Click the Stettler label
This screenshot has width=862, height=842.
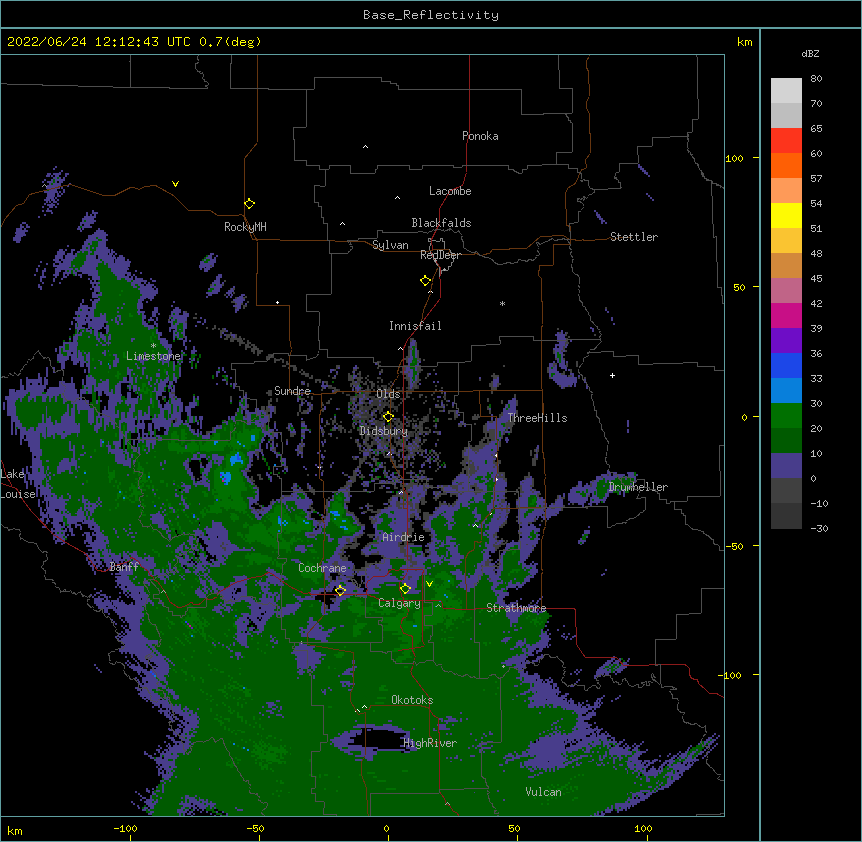coord(634,237)
